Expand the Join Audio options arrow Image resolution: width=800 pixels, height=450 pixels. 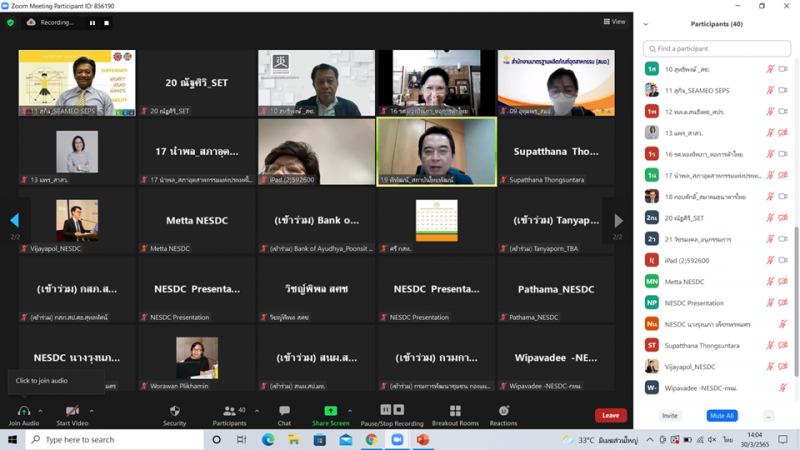[40, 411]
